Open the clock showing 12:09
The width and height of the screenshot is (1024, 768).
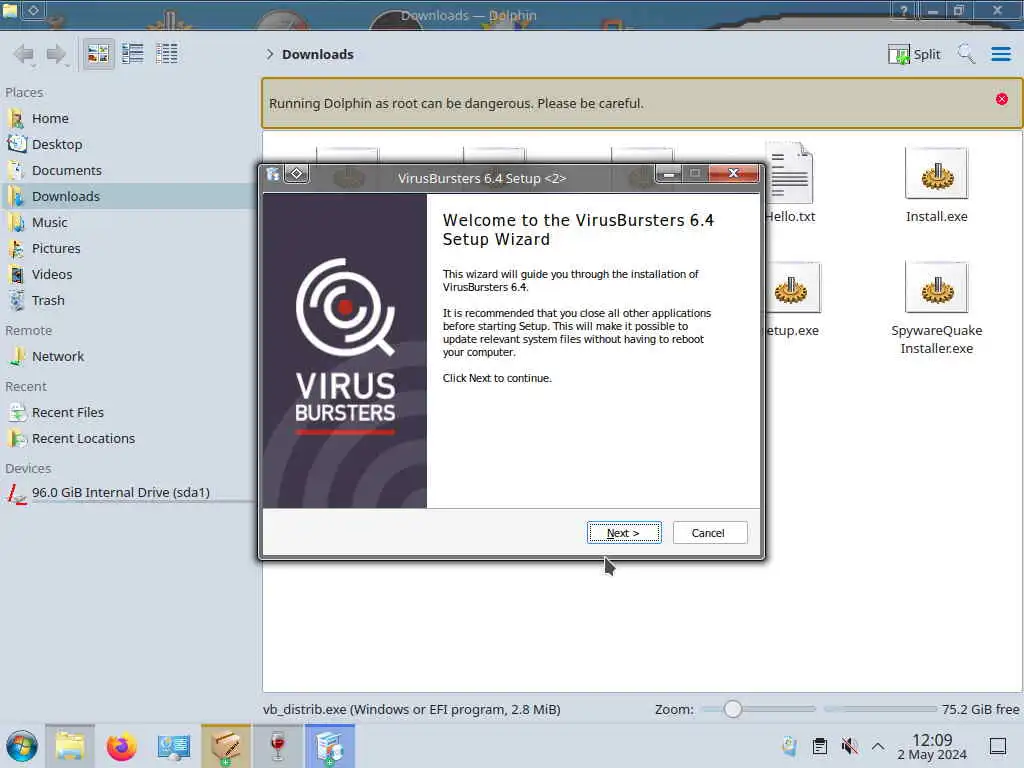tap(932, 746)
